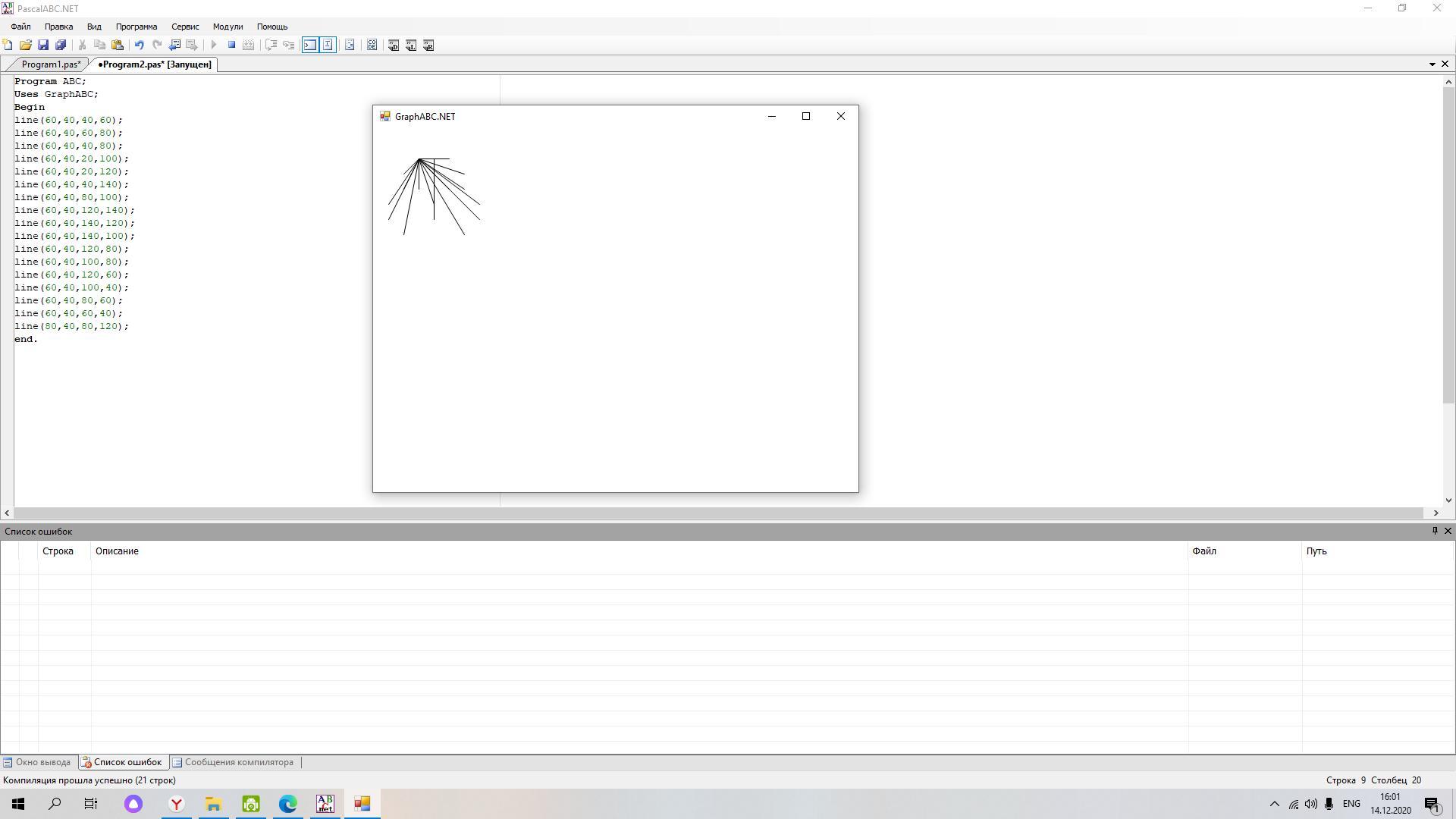
Task: Open the Сервис menu
Action: pos(185,27)
